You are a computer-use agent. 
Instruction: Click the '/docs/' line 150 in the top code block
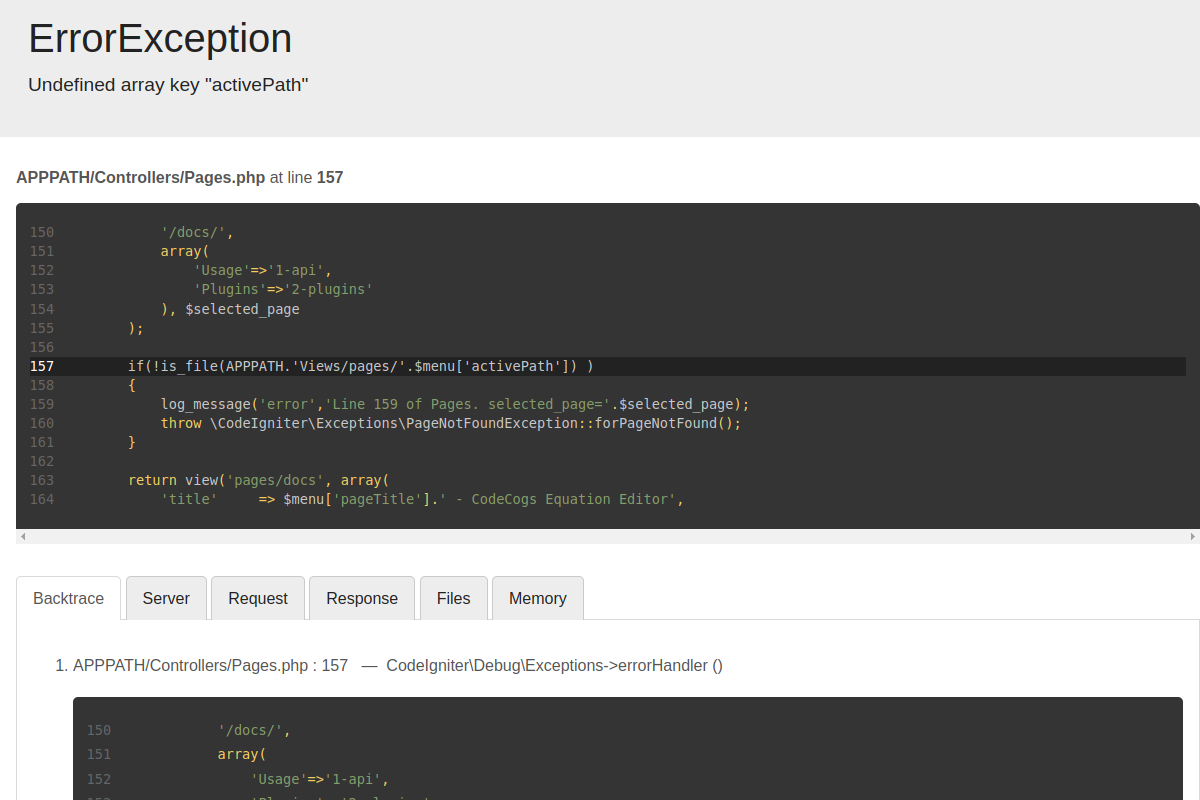[197, 232]
